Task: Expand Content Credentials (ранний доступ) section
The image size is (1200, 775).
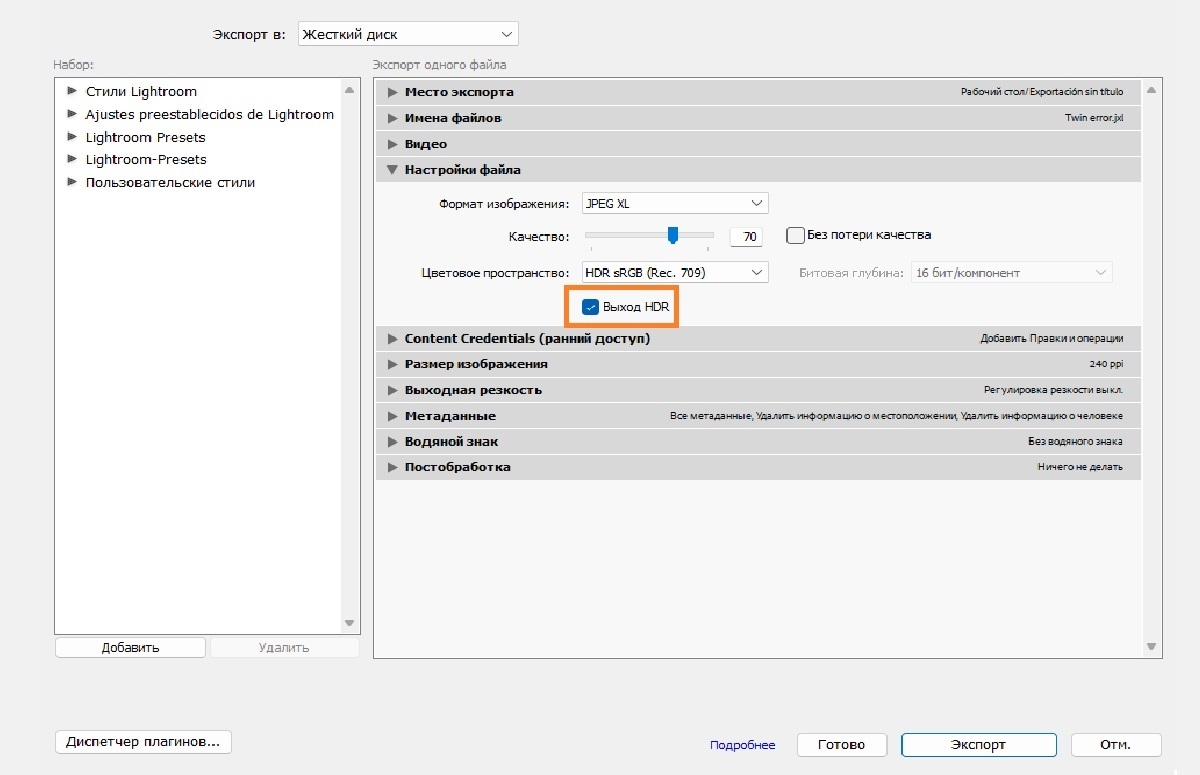Action: (x=393, y=339)
